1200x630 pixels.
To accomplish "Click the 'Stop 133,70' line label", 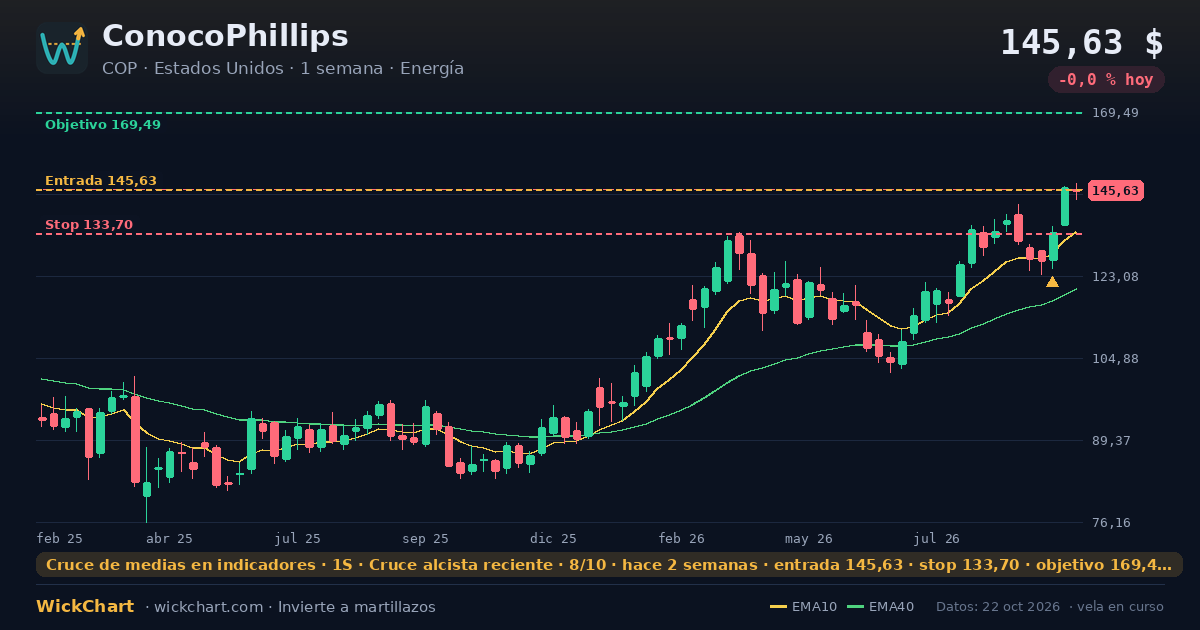I will (89, 225).
